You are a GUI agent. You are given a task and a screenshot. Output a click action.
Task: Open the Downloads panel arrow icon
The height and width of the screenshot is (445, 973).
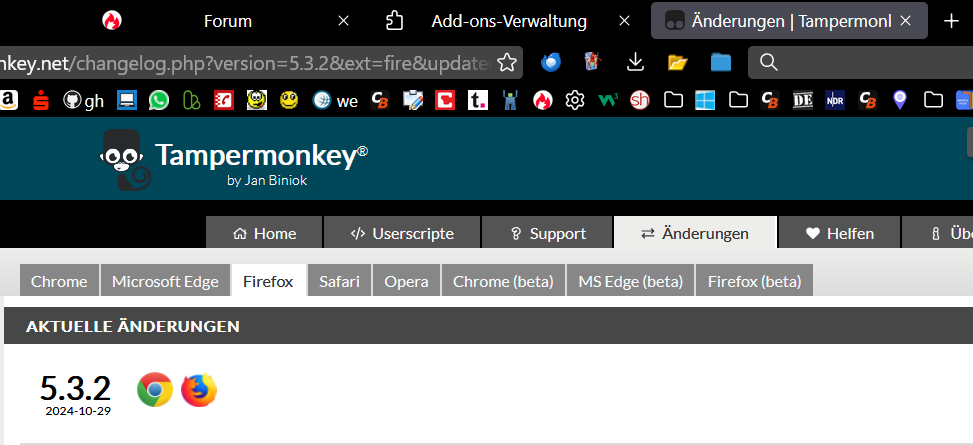point(634,62)
